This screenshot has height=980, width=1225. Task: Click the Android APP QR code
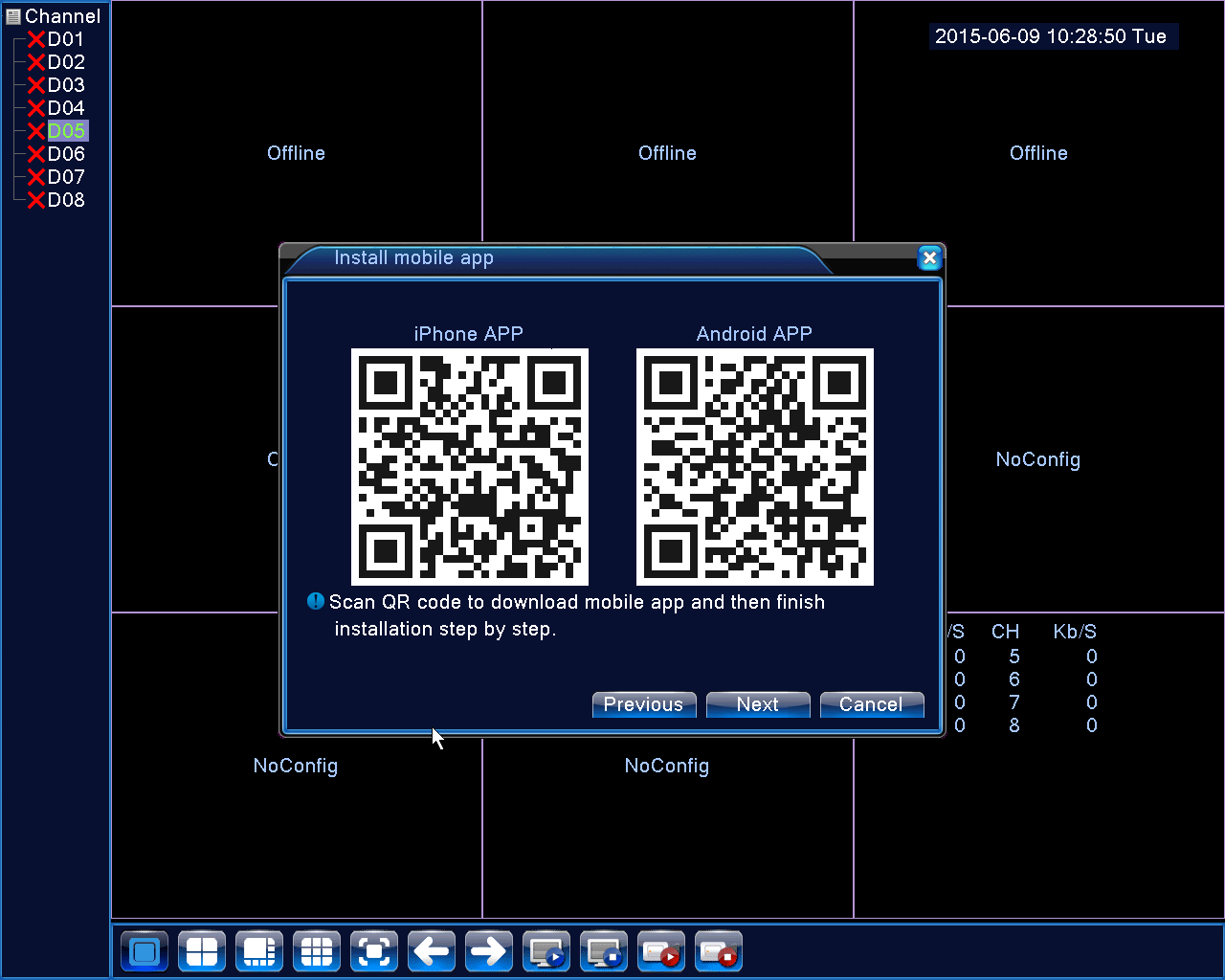(755, 467)
